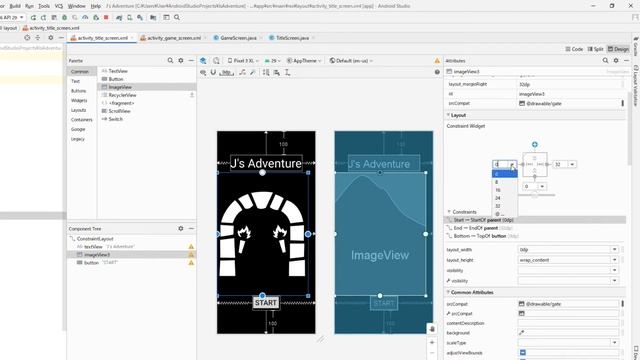640x360 pixels.
Task: Open layout_height dropdown
Action: click(x=614, y=260)
